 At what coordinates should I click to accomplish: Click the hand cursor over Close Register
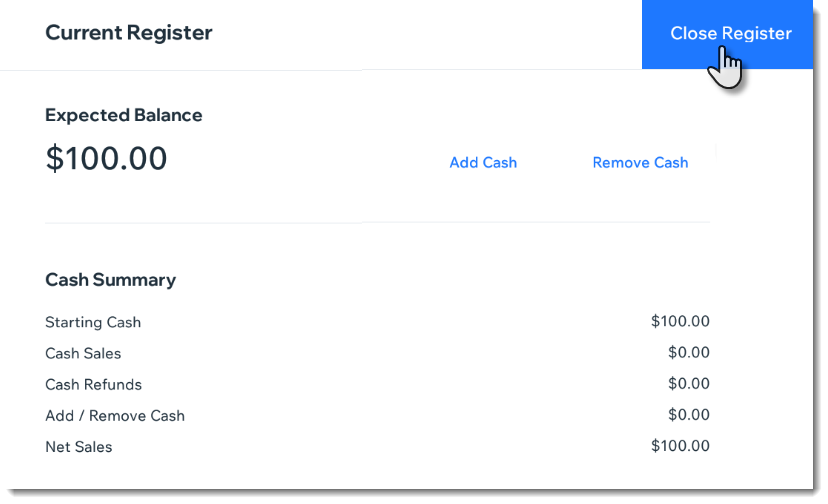click(x=724, y=67)
